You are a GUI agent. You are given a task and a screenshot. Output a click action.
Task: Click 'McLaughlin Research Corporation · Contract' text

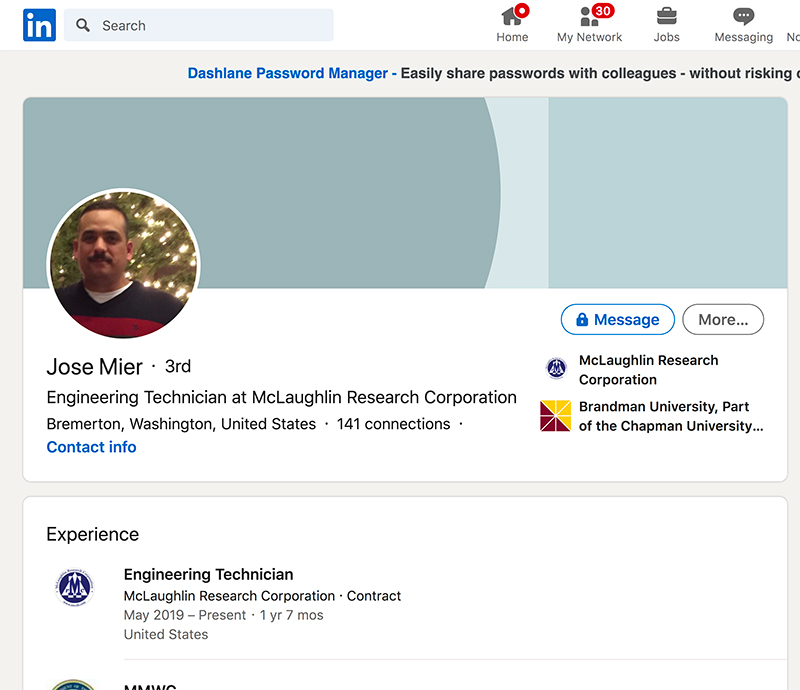click(x=262, y=596)
